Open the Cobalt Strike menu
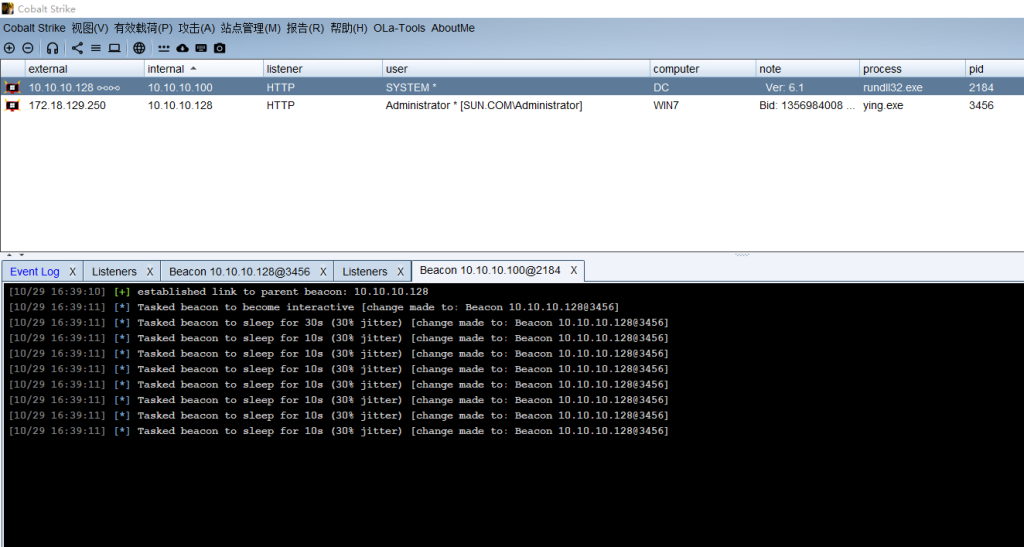Screen dimensions: 1024x547 click(x=34, y=28)
